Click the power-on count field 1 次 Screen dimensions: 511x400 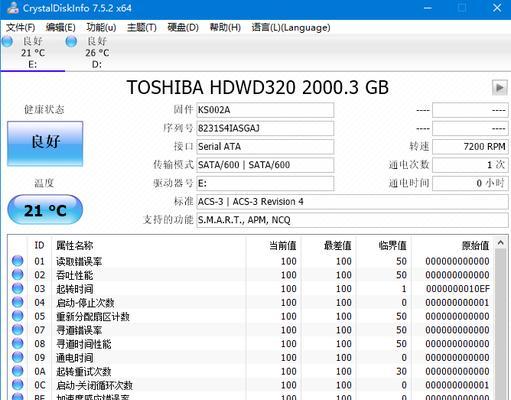pos(470,165)
